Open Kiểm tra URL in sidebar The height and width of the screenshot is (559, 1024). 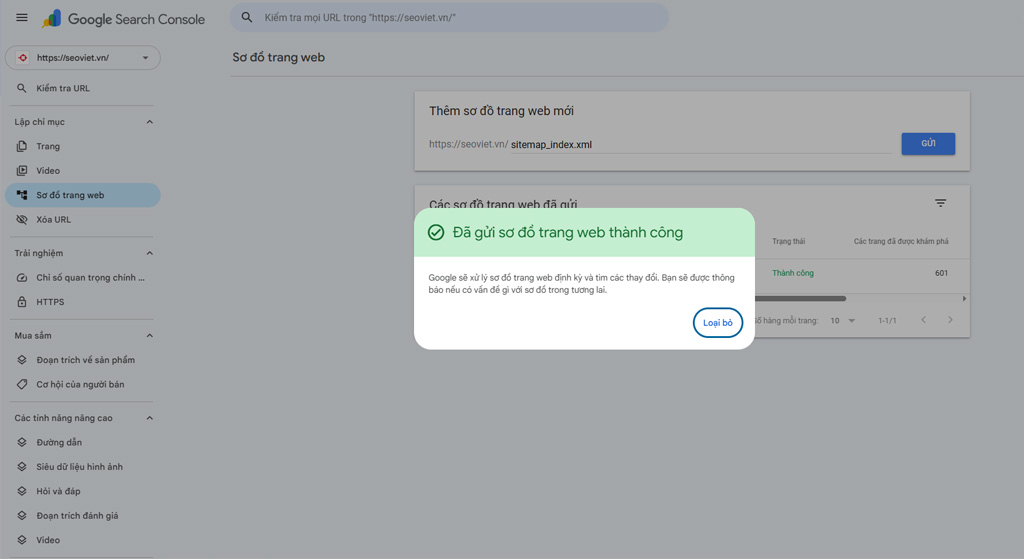(83, 88)
